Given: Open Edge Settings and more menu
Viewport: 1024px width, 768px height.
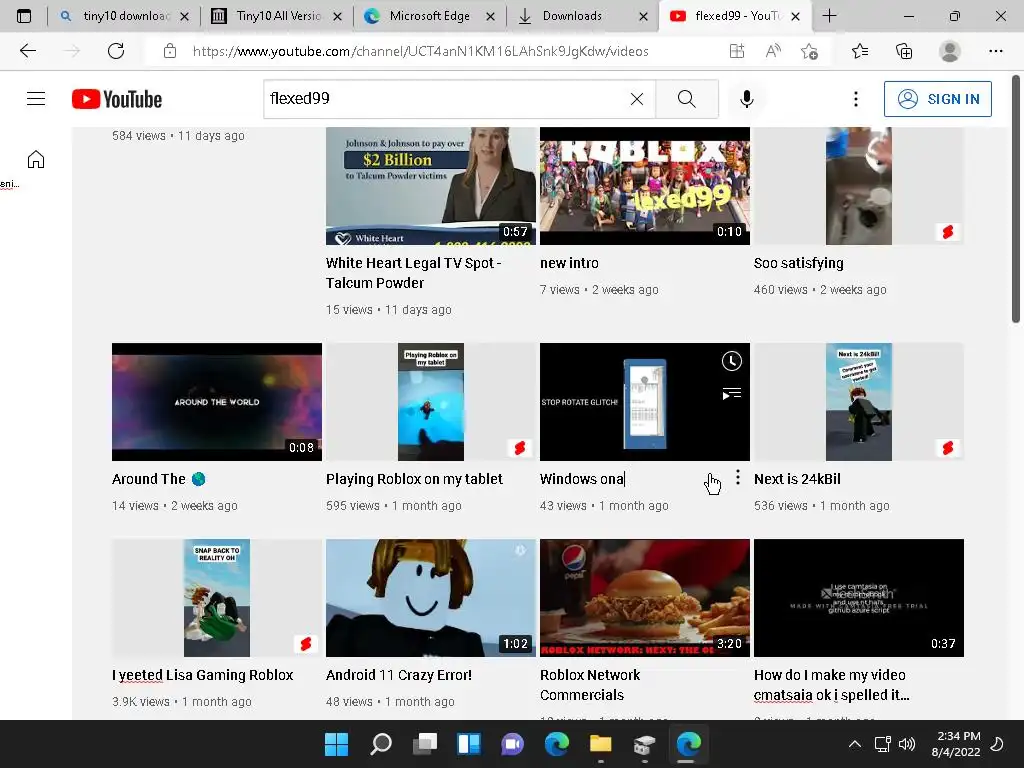Looking at the screenshot, I should click(x=995, y=51).
